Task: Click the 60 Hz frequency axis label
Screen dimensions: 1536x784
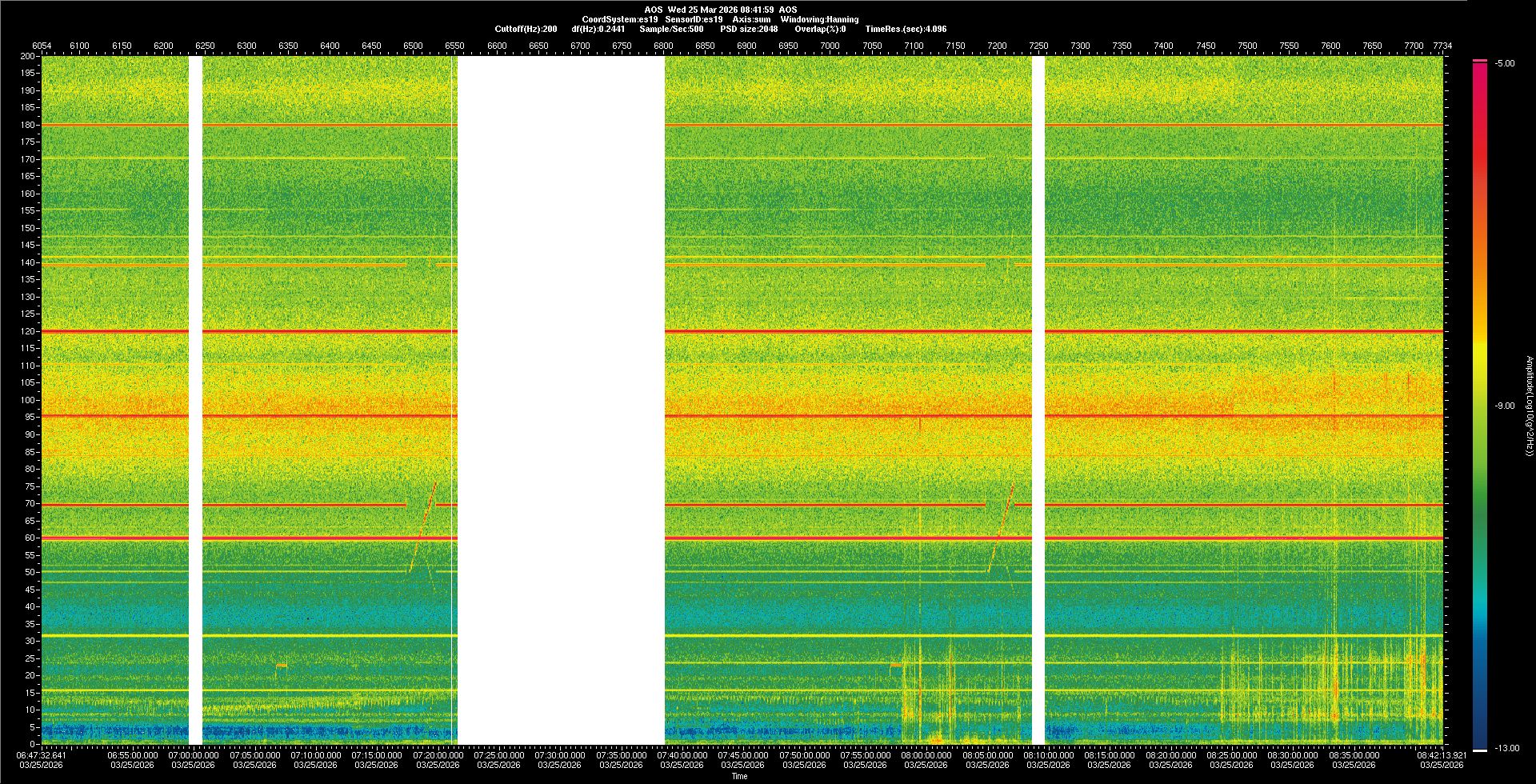Action: click(x=30, y=538)
